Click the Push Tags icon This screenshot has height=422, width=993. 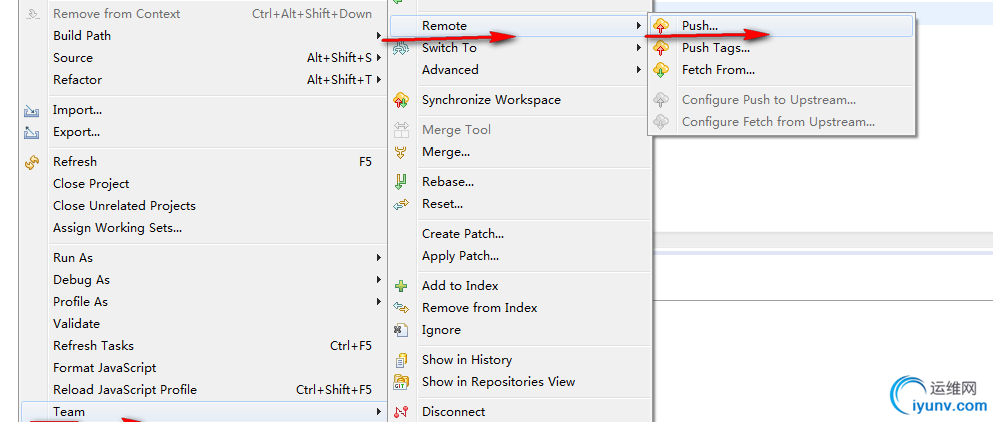point(661,48)
